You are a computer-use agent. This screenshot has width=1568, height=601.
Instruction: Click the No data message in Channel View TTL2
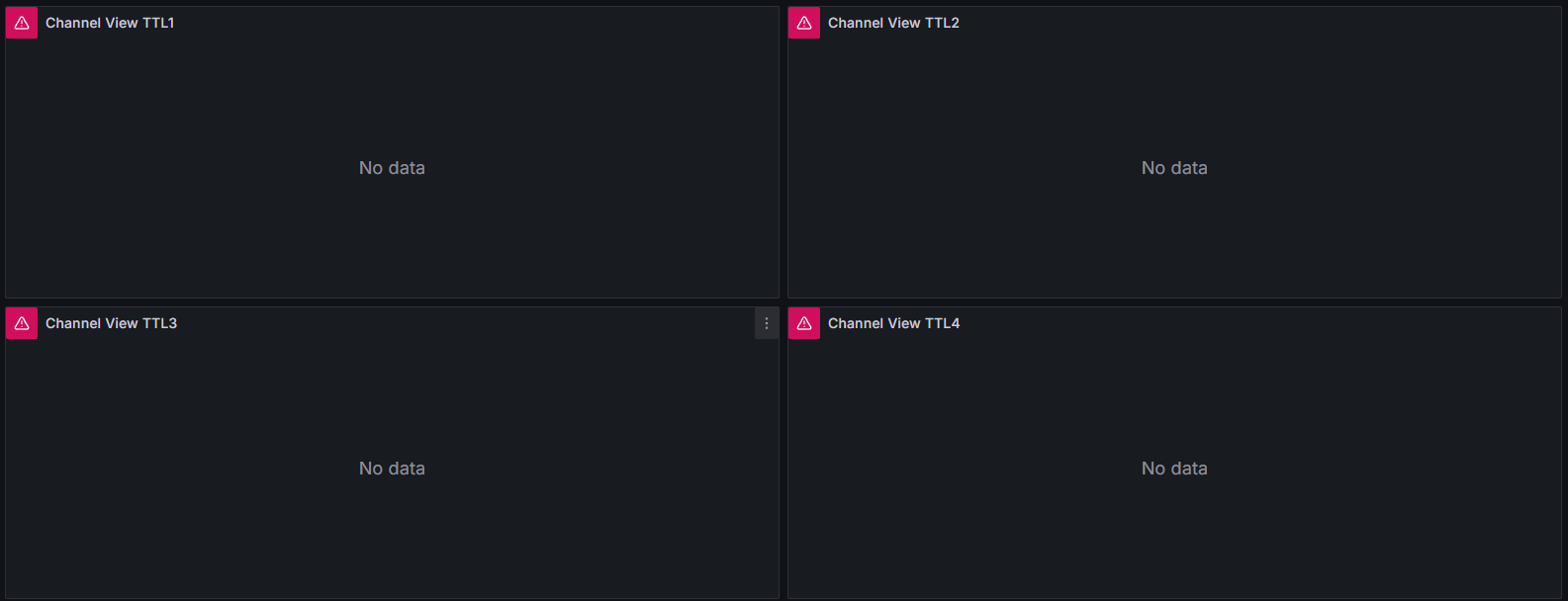pos(1173,168)
